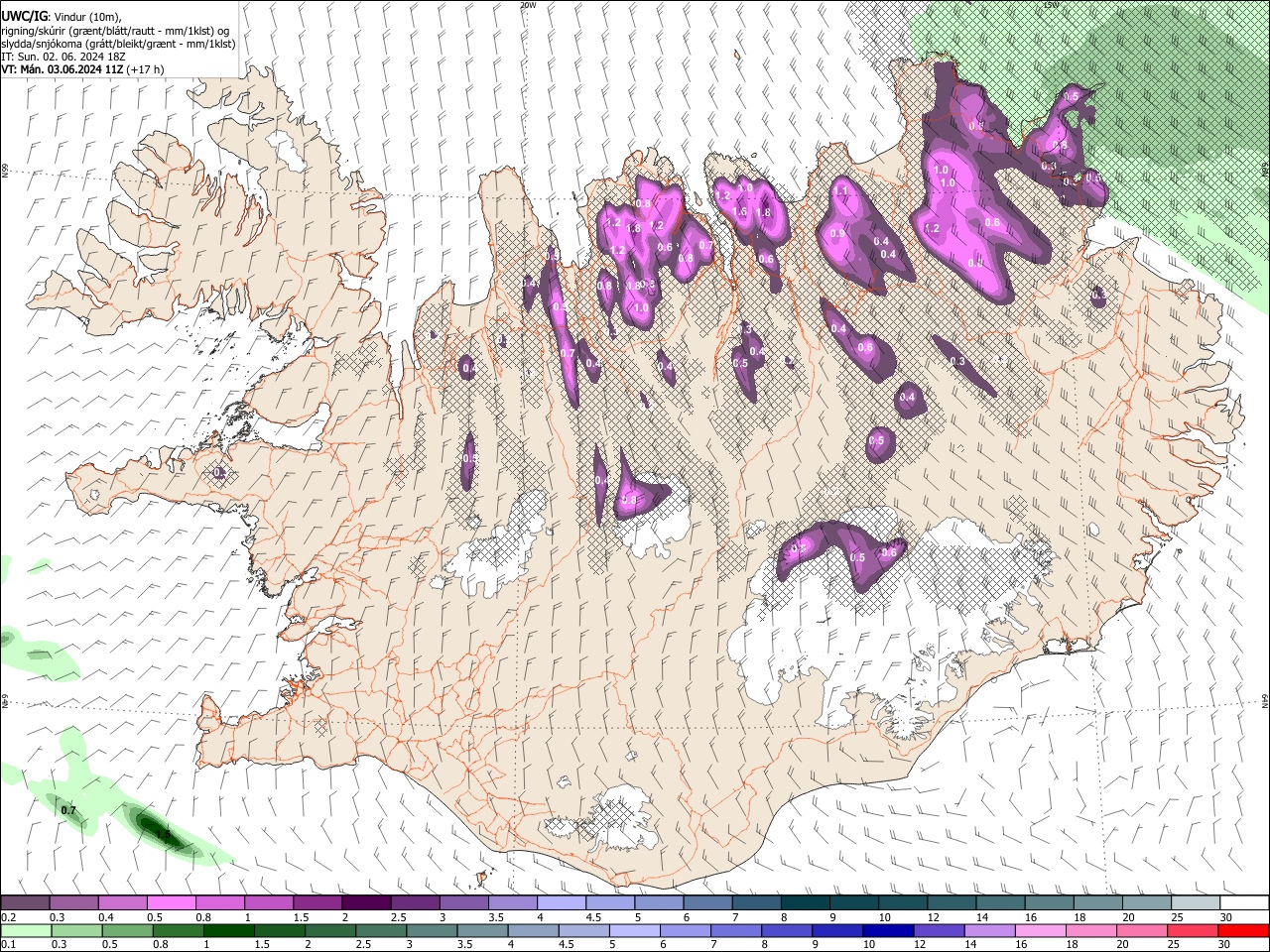Click the snow legend swatch from 14 to 16
This screenshot has height=952, width=1270.
coord(999,902)
